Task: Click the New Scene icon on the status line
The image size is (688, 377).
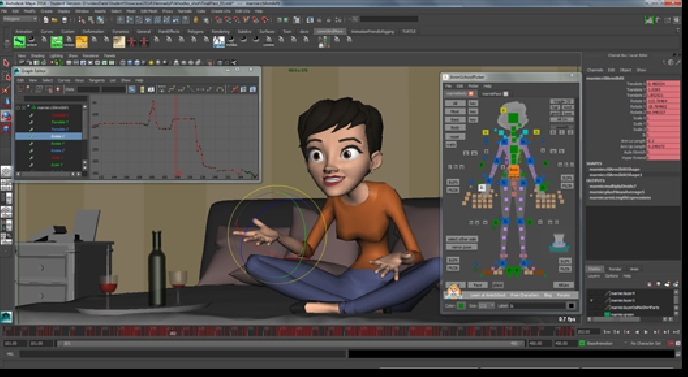Action: point(46,20)
